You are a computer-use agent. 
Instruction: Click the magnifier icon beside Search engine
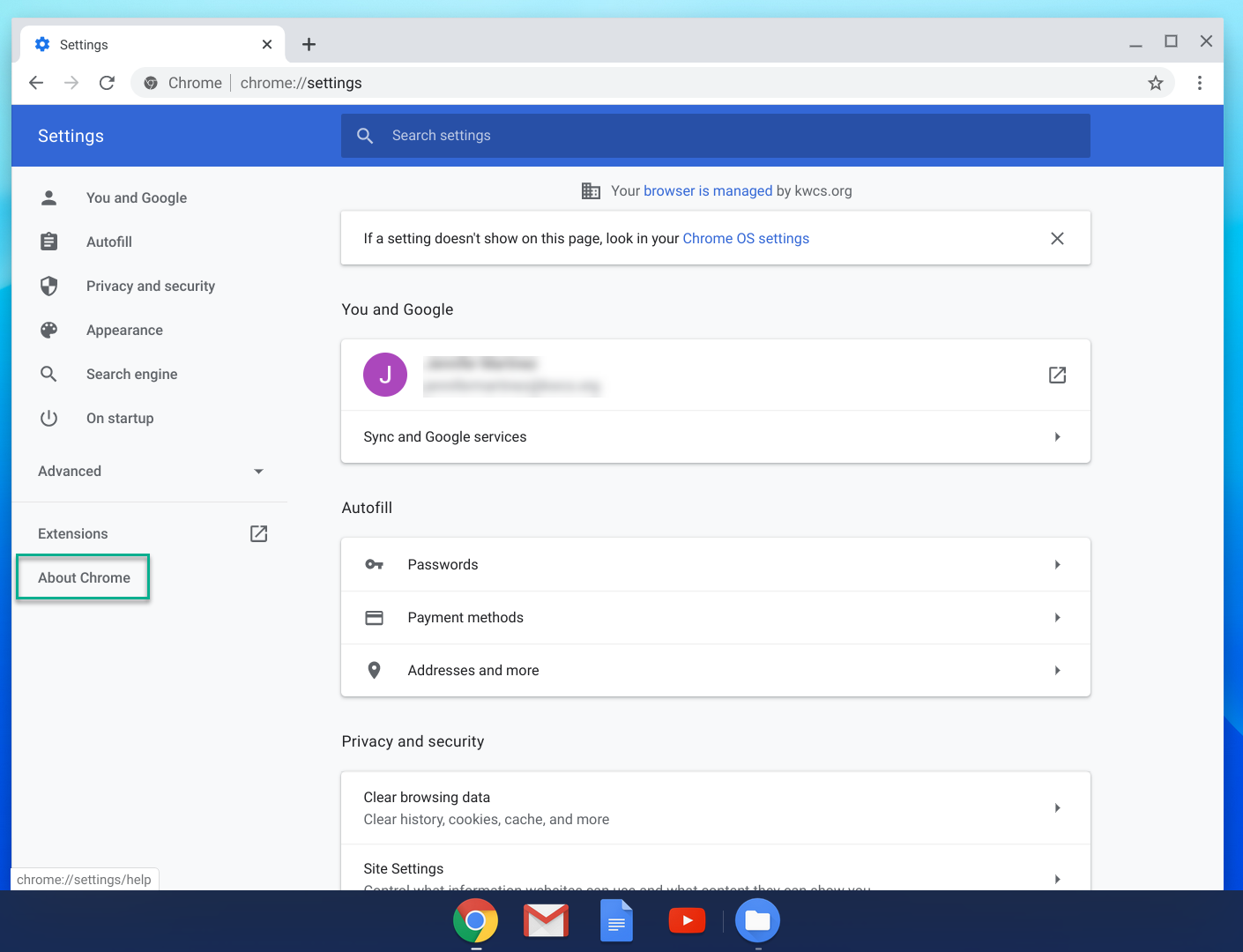click(x=49, y=374)
